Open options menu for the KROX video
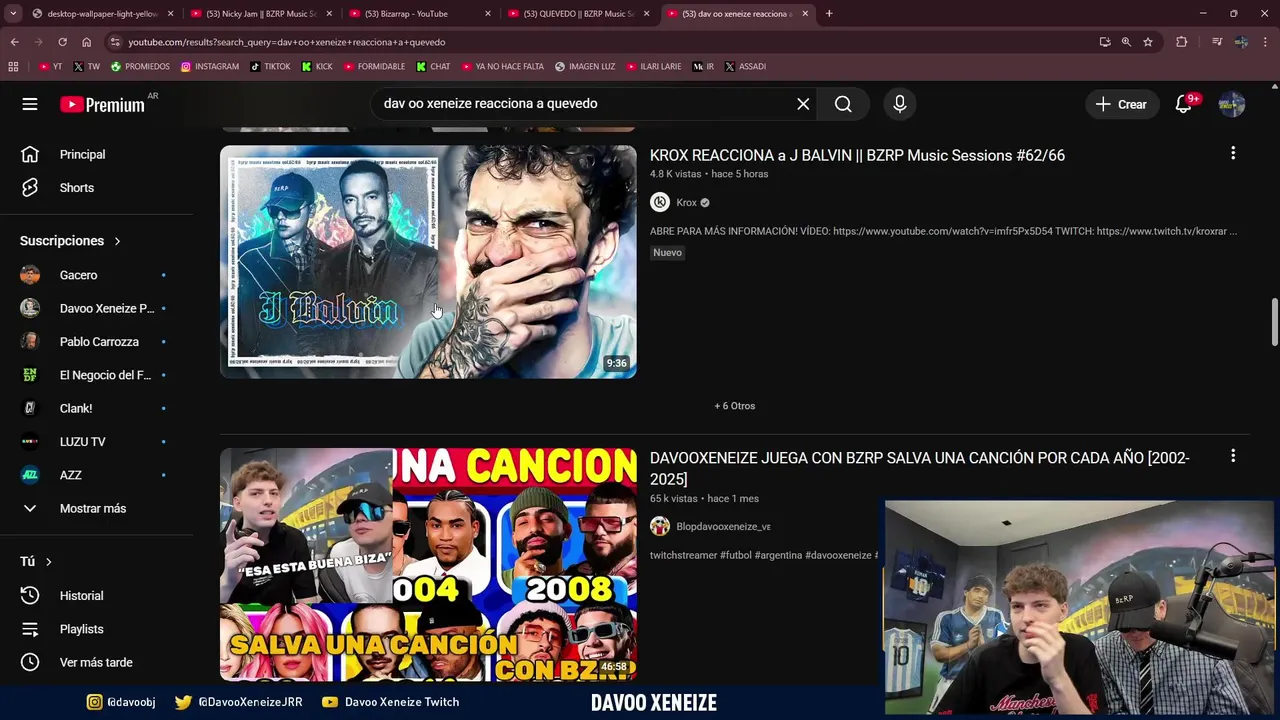This screenshot has width=1280, height=720. [1233, 153]
